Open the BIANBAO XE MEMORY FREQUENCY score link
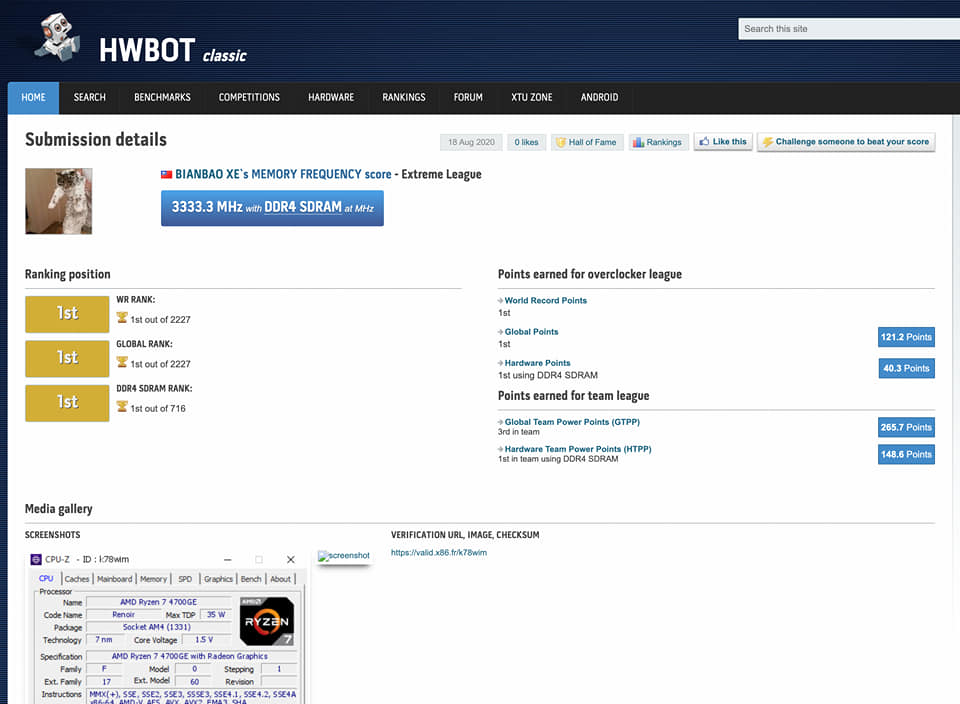The height and width of the screenshot is (704, 960). point(283,174)
